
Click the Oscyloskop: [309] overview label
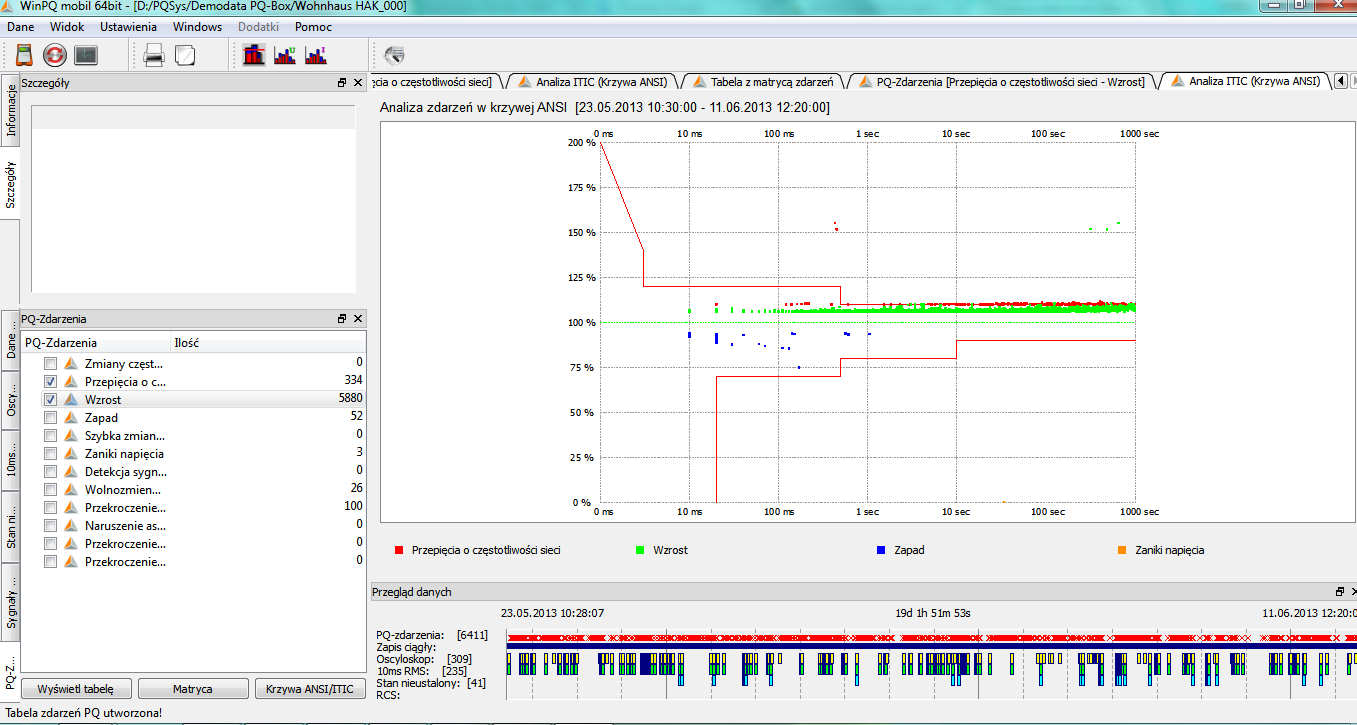pos(425,659)
